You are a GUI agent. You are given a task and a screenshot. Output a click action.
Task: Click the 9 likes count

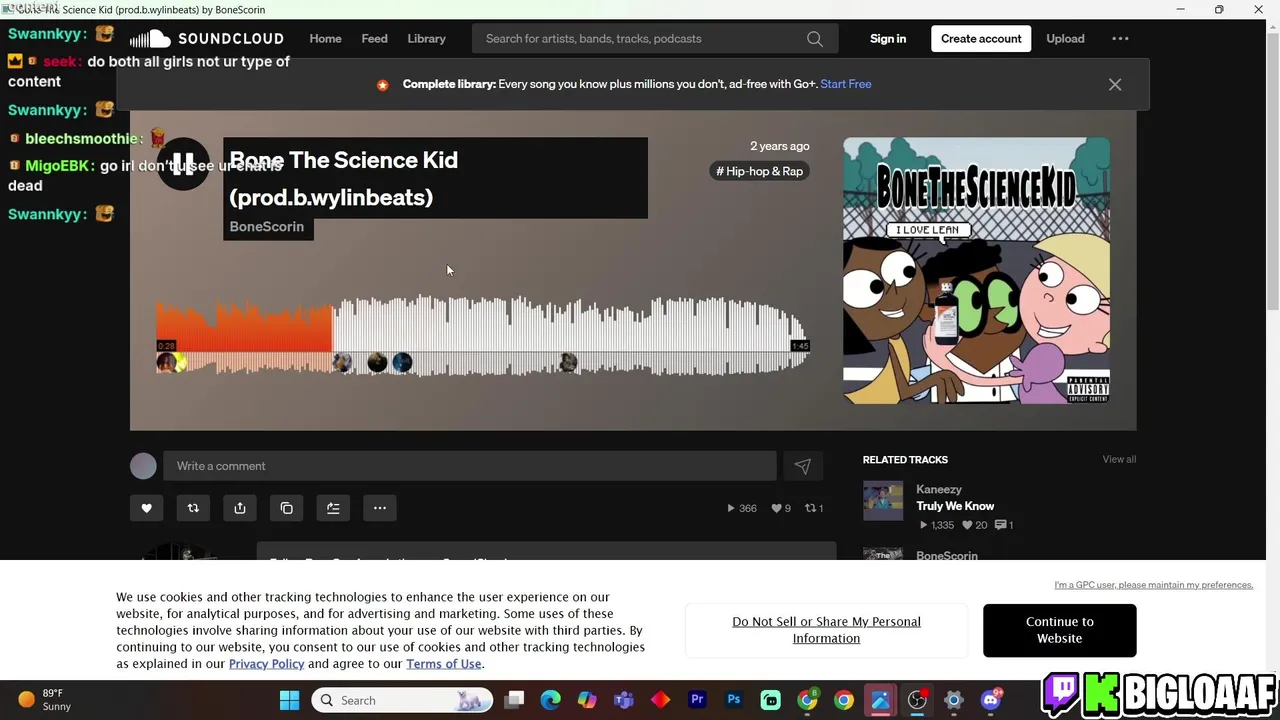tap(781, 508)
